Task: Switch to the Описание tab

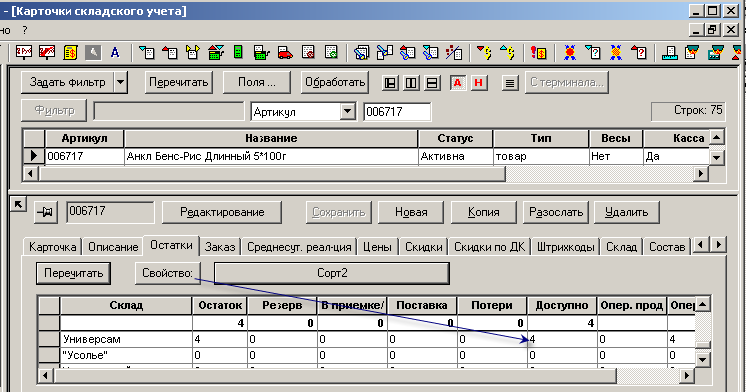Action: point(113,247)
